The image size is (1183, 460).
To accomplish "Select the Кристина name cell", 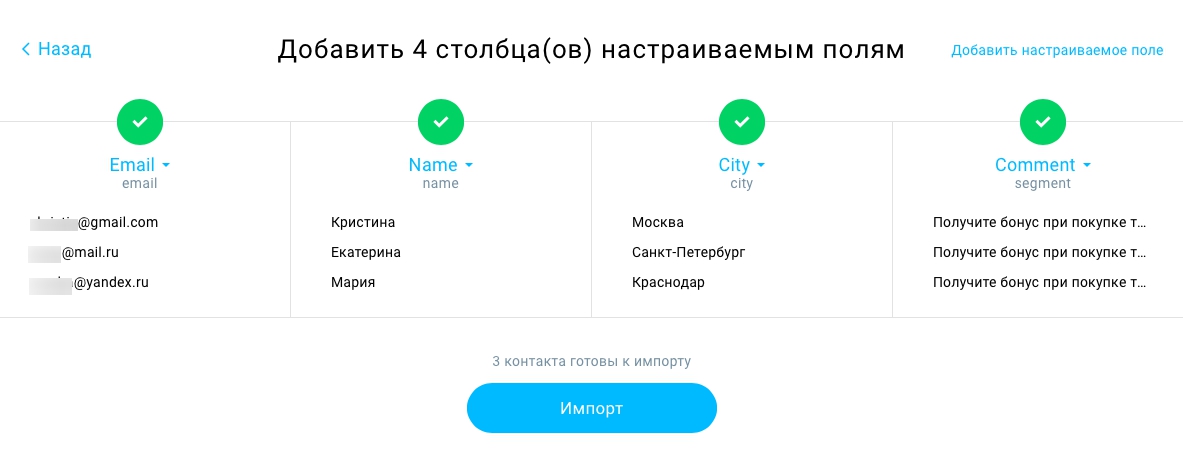I will 363,222.
